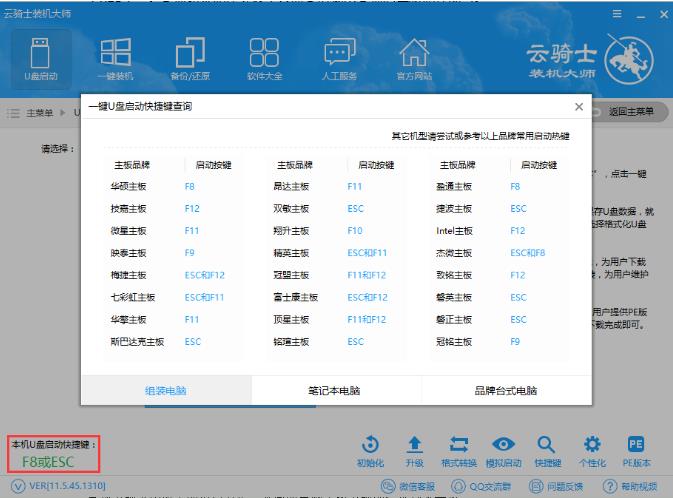673x498 pixels.
Task: Click the 格式转换 icon
Action: pyautogui.click(x=459, y=452)
